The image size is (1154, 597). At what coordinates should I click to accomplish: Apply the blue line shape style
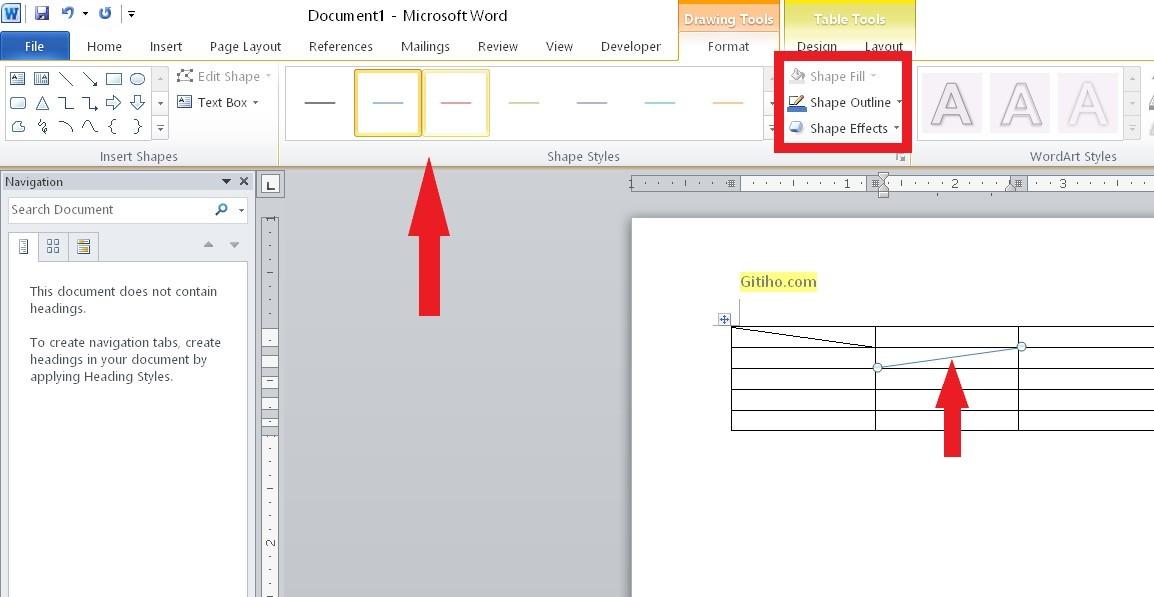(388, 103)
